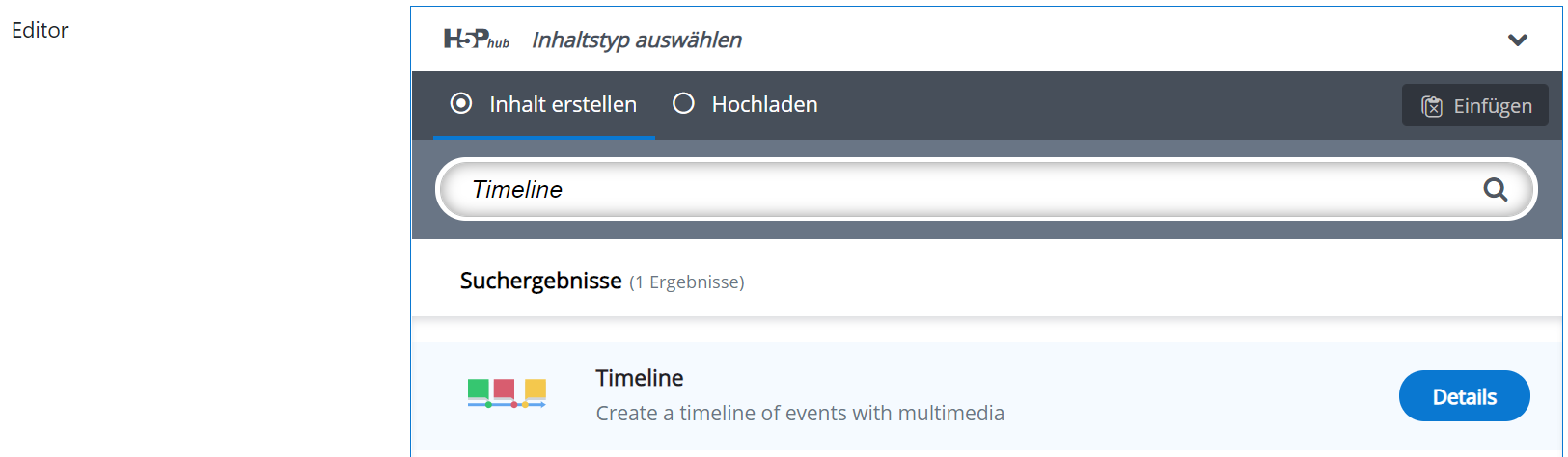Switch to the "Hochladen" tab label
The height and width of the screenshot is (457, 1568).
[x=764, y=104]
